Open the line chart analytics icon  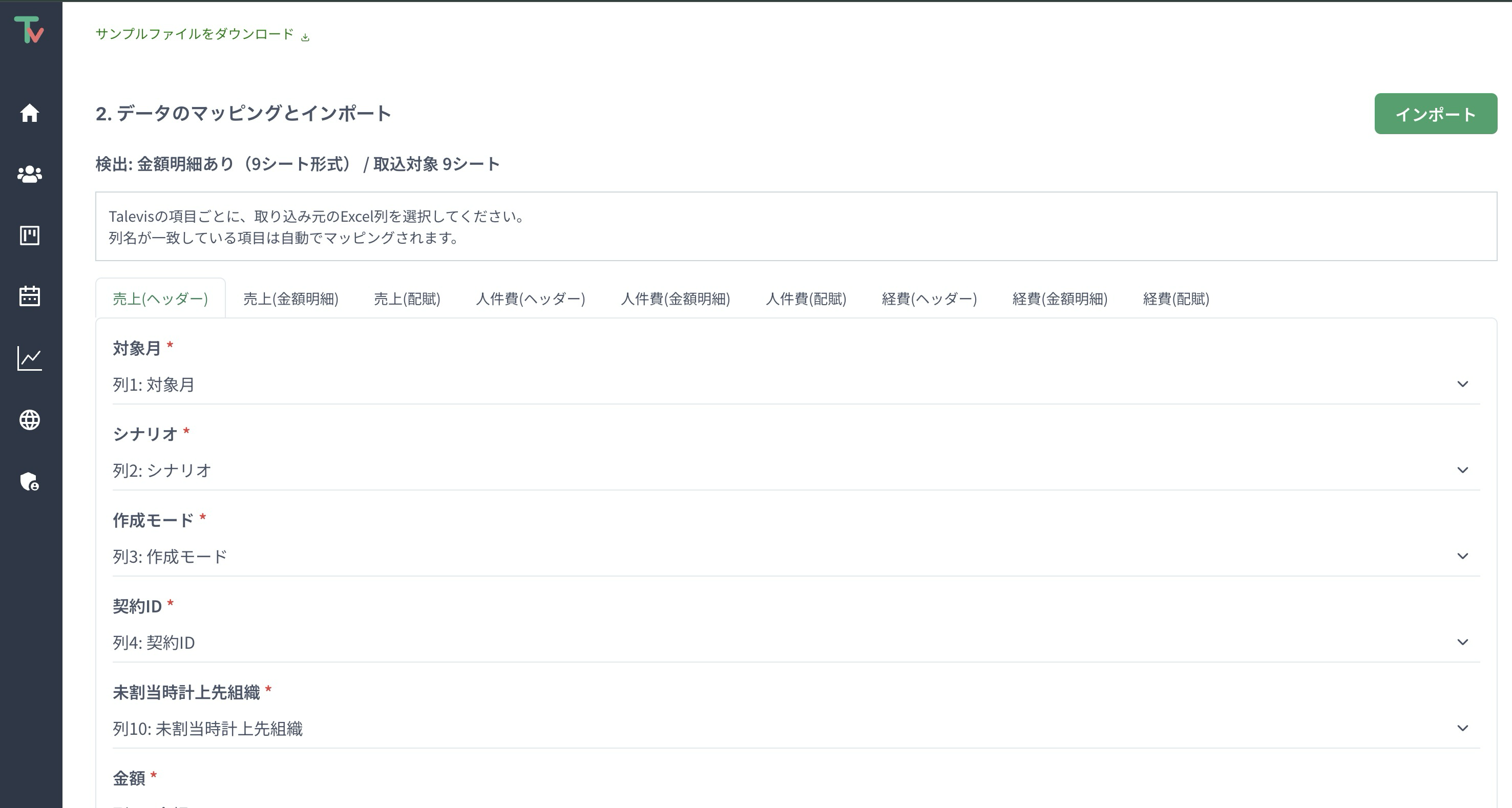point(29,358)
